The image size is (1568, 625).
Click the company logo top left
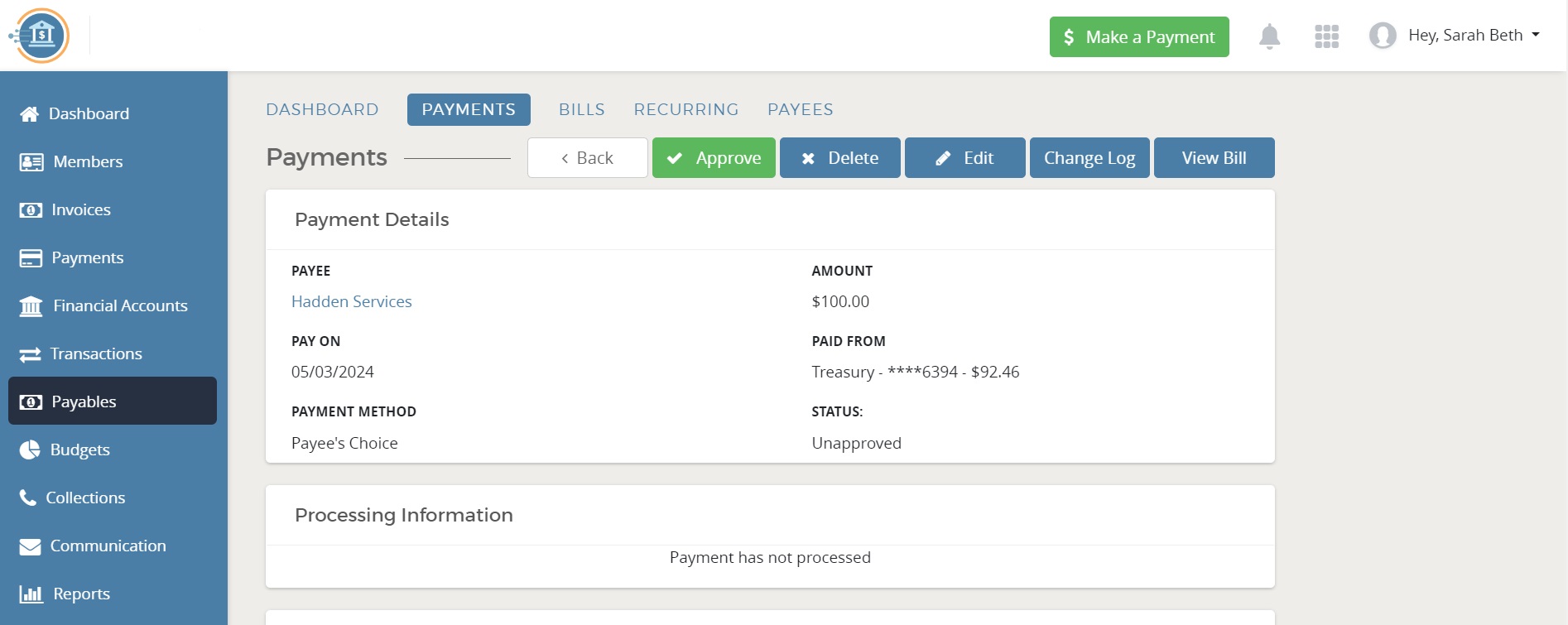(41, 36)
